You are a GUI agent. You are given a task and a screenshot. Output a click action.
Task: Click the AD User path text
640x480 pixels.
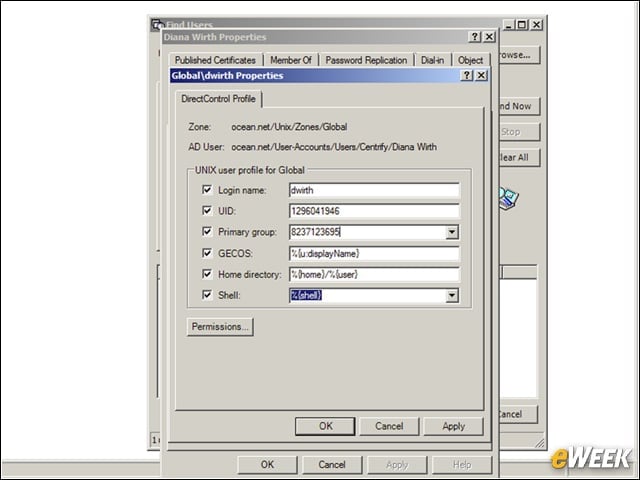click(334, 147)
